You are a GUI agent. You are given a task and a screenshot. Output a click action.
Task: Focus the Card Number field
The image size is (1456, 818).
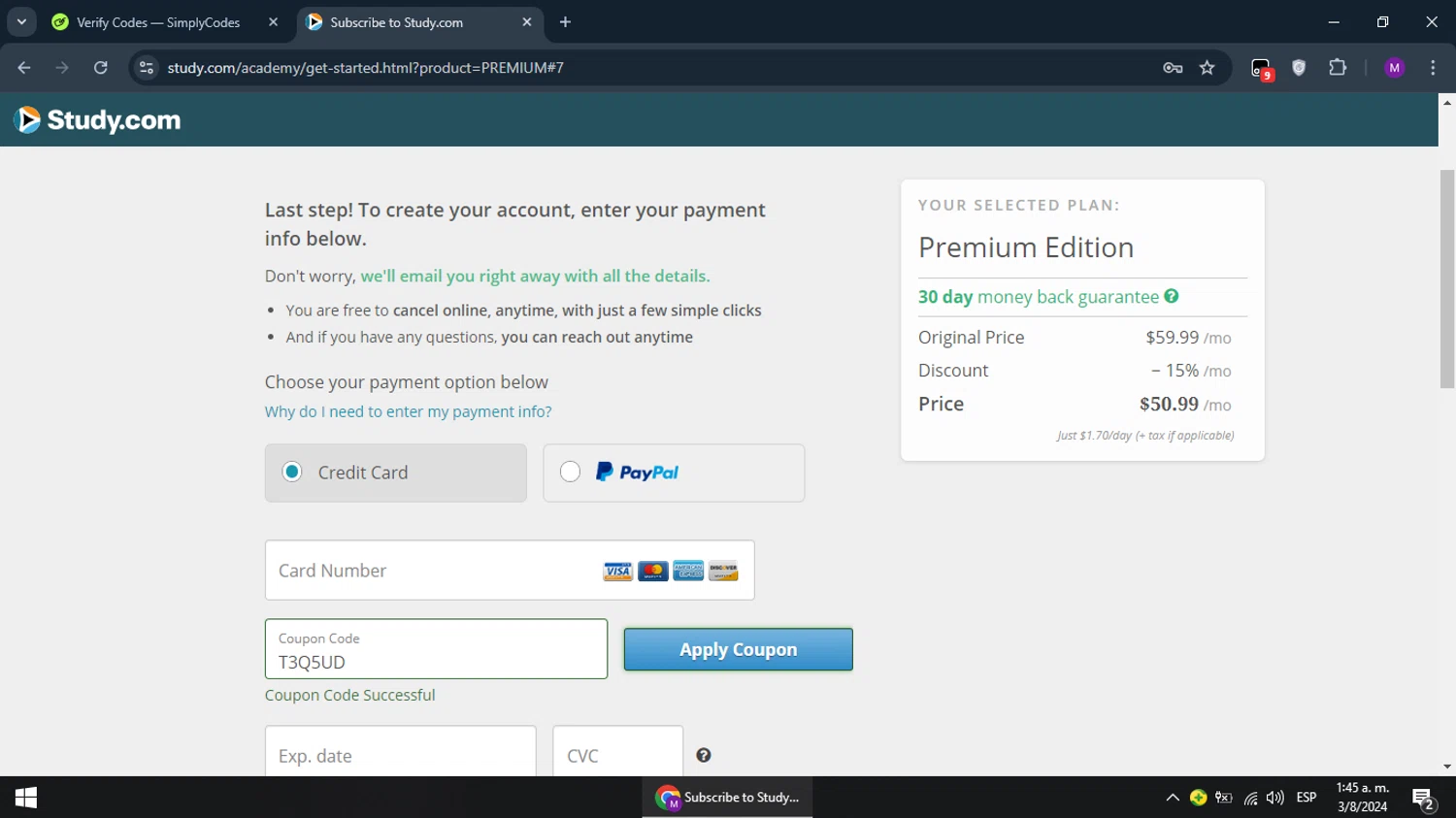point(510,571)
